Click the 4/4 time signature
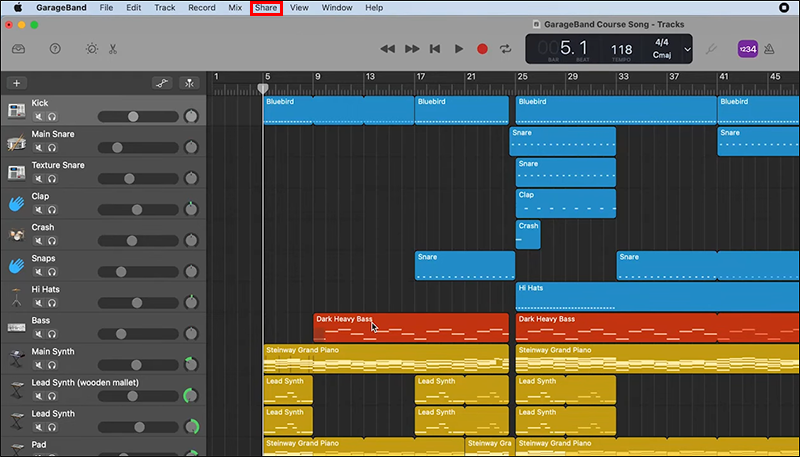 662,42
